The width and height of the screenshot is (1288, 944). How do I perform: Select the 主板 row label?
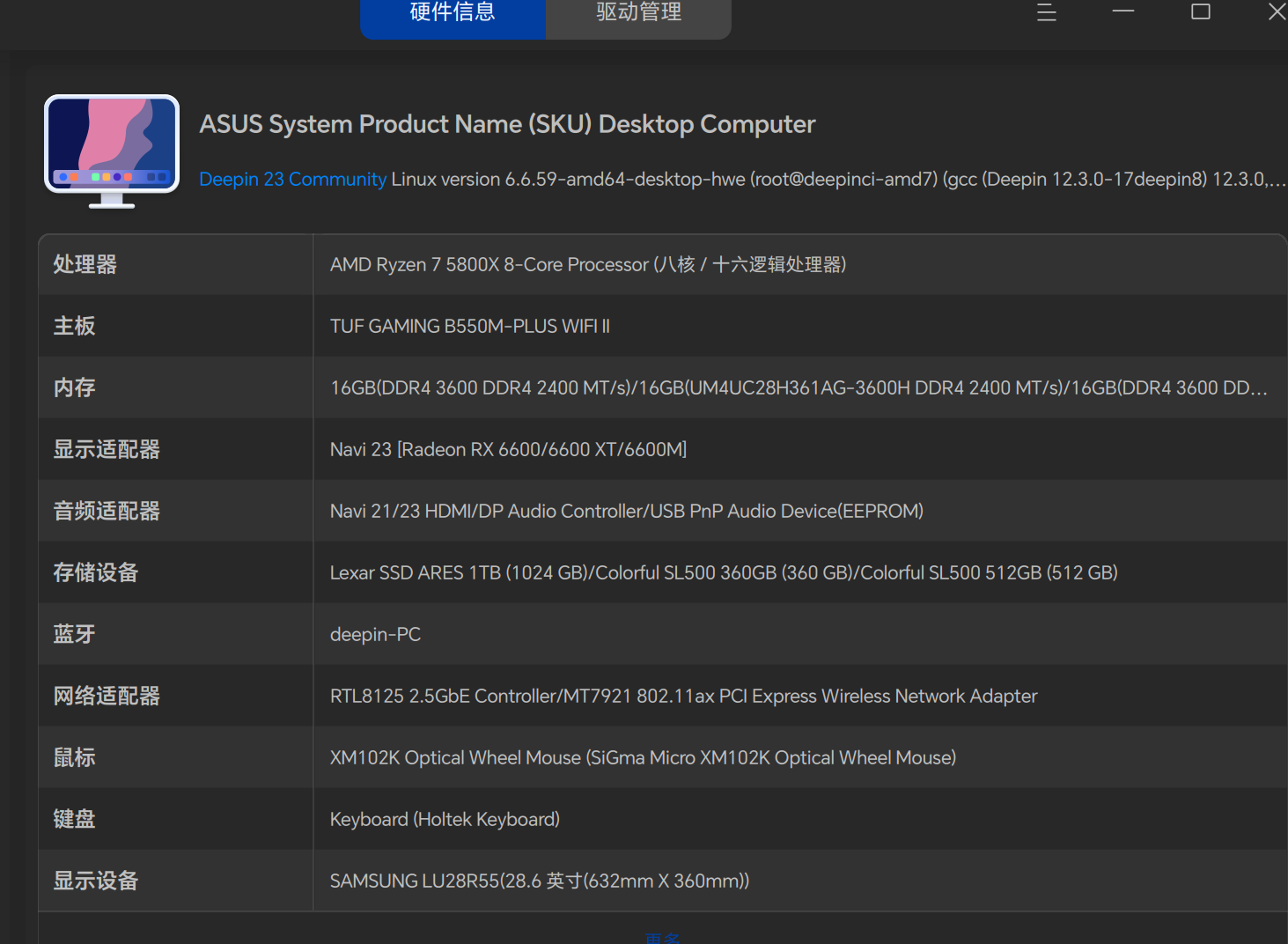(74, 326)
